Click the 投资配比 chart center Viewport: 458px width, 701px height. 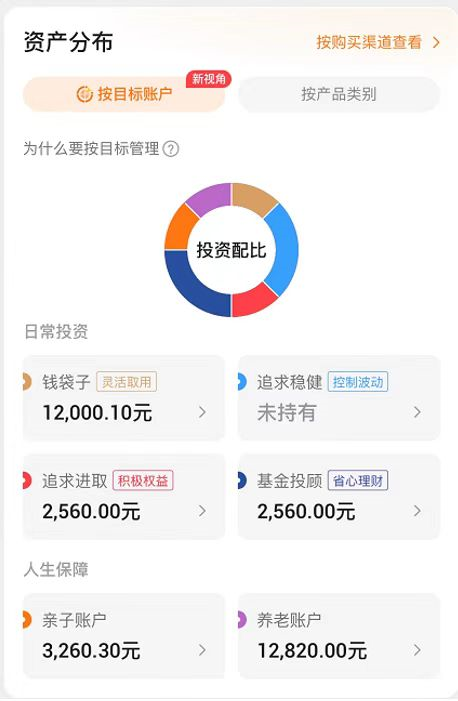[x=231, y=250]
